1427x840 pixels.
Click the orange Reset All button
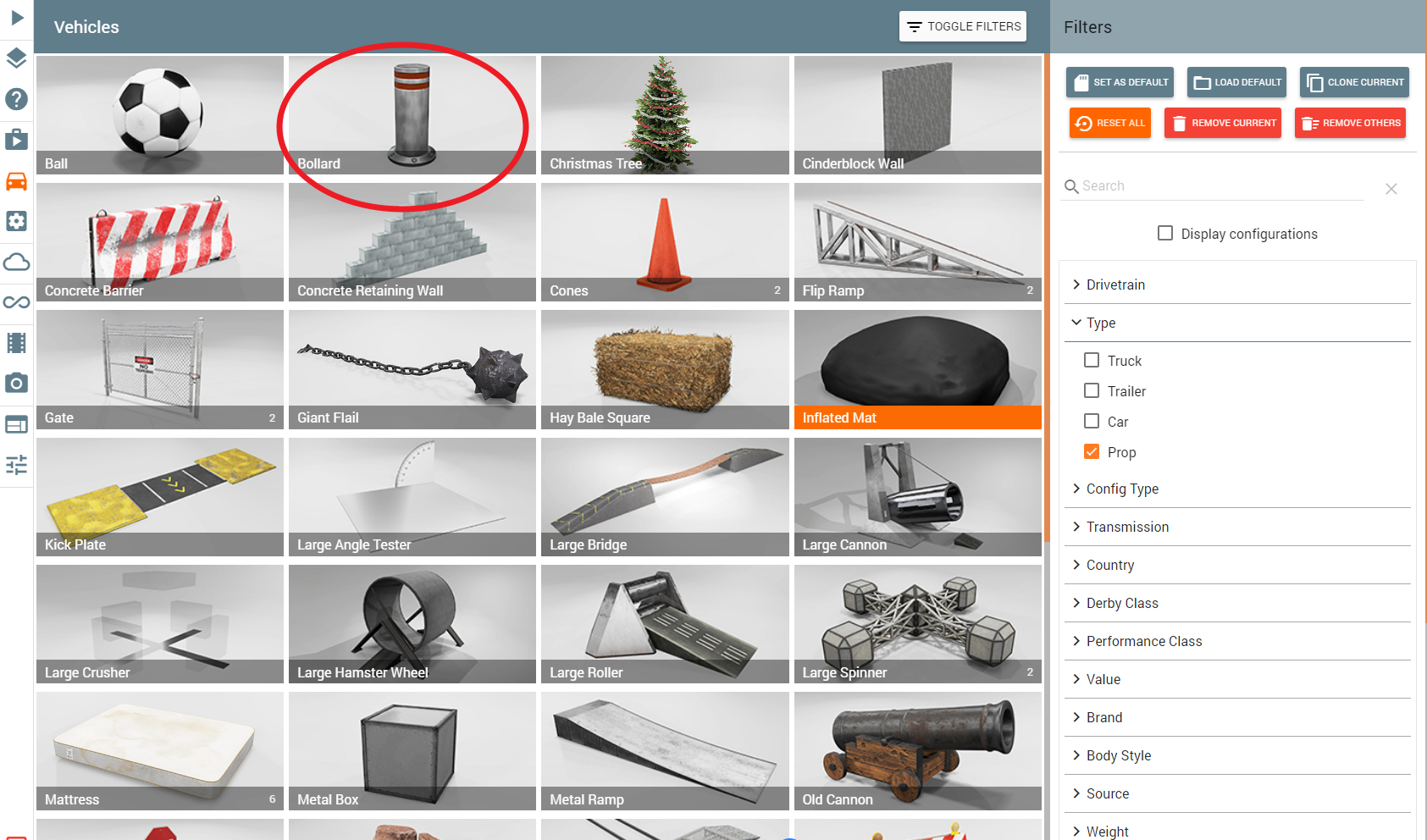1110,123
